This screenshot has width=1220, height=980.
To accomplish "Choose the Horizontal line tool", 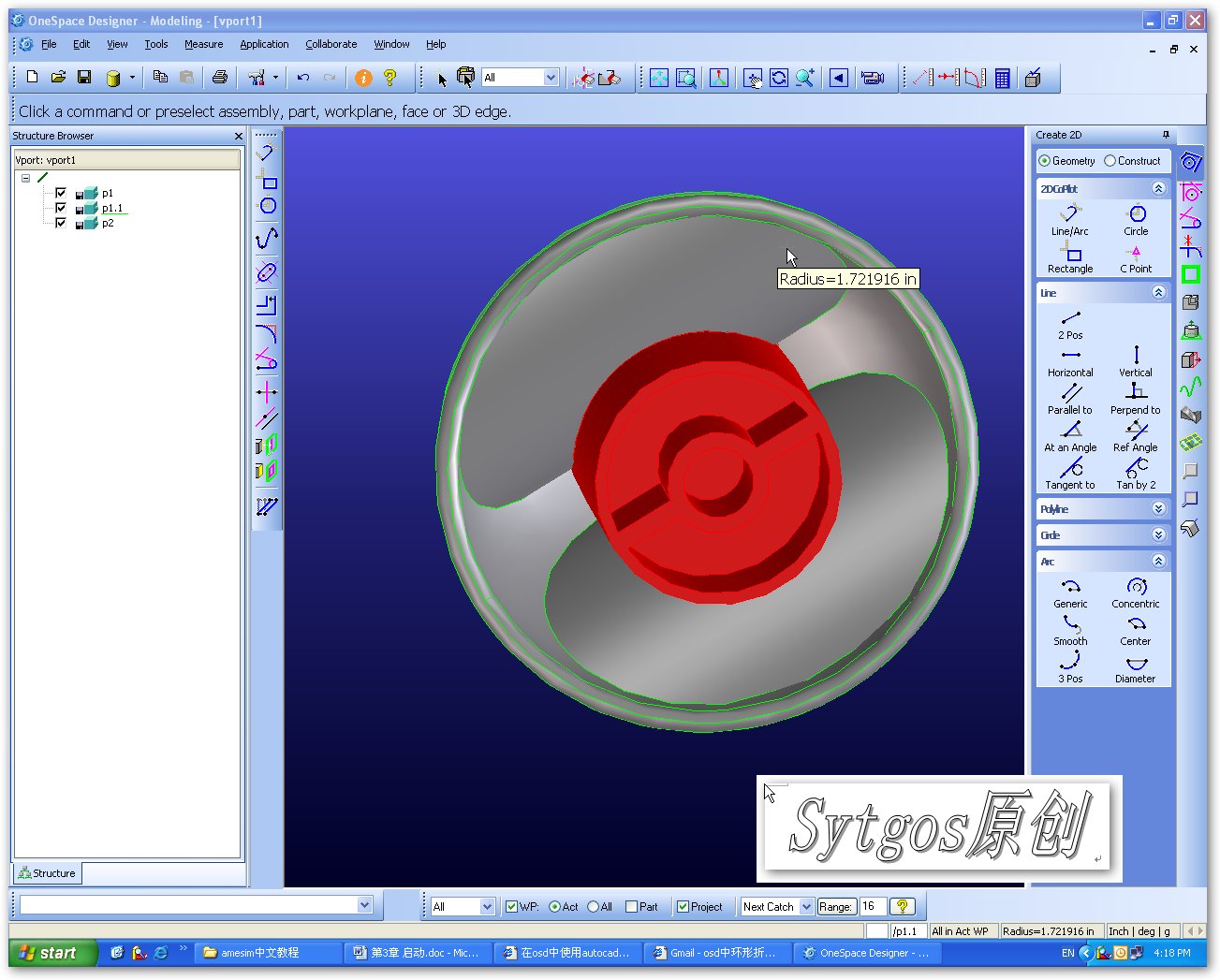I will pos(1070,362).
